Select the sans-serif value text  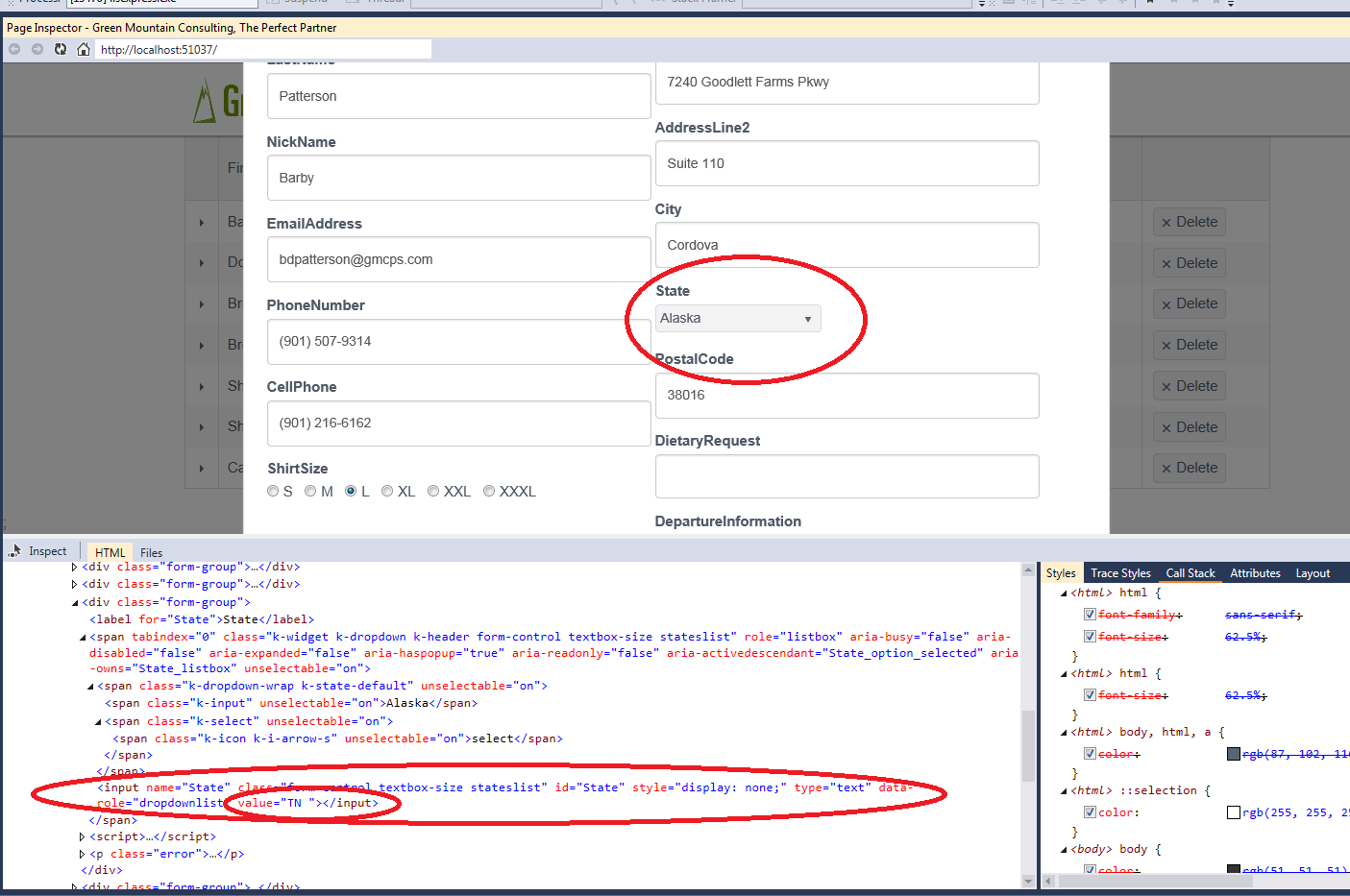click(x=1264, y=615)
